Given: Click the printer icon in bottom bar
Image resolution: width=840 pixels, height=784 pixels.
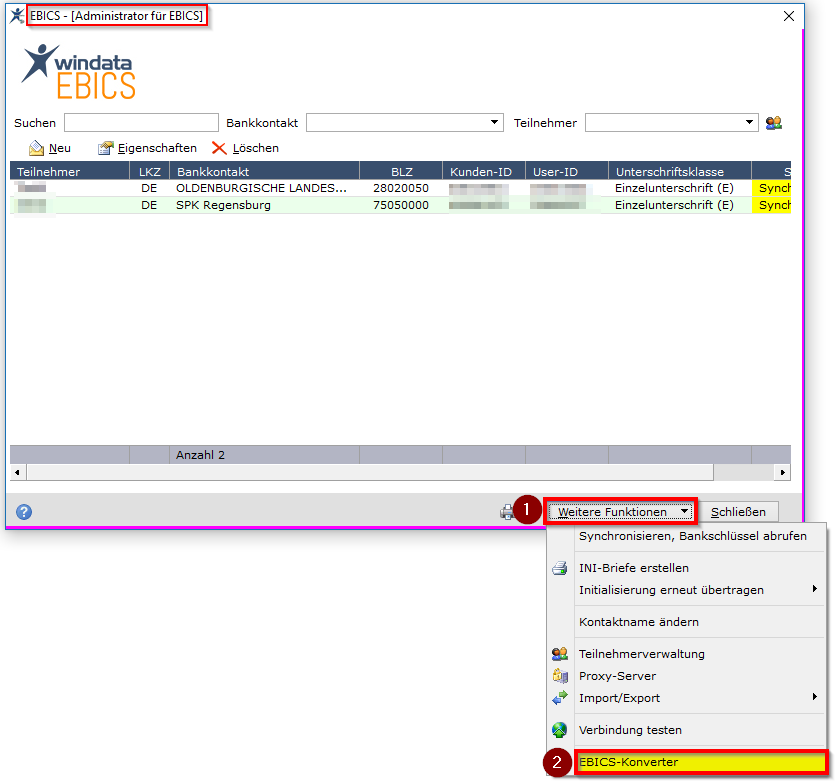Looking at the screenshot, I should point(506,512).
